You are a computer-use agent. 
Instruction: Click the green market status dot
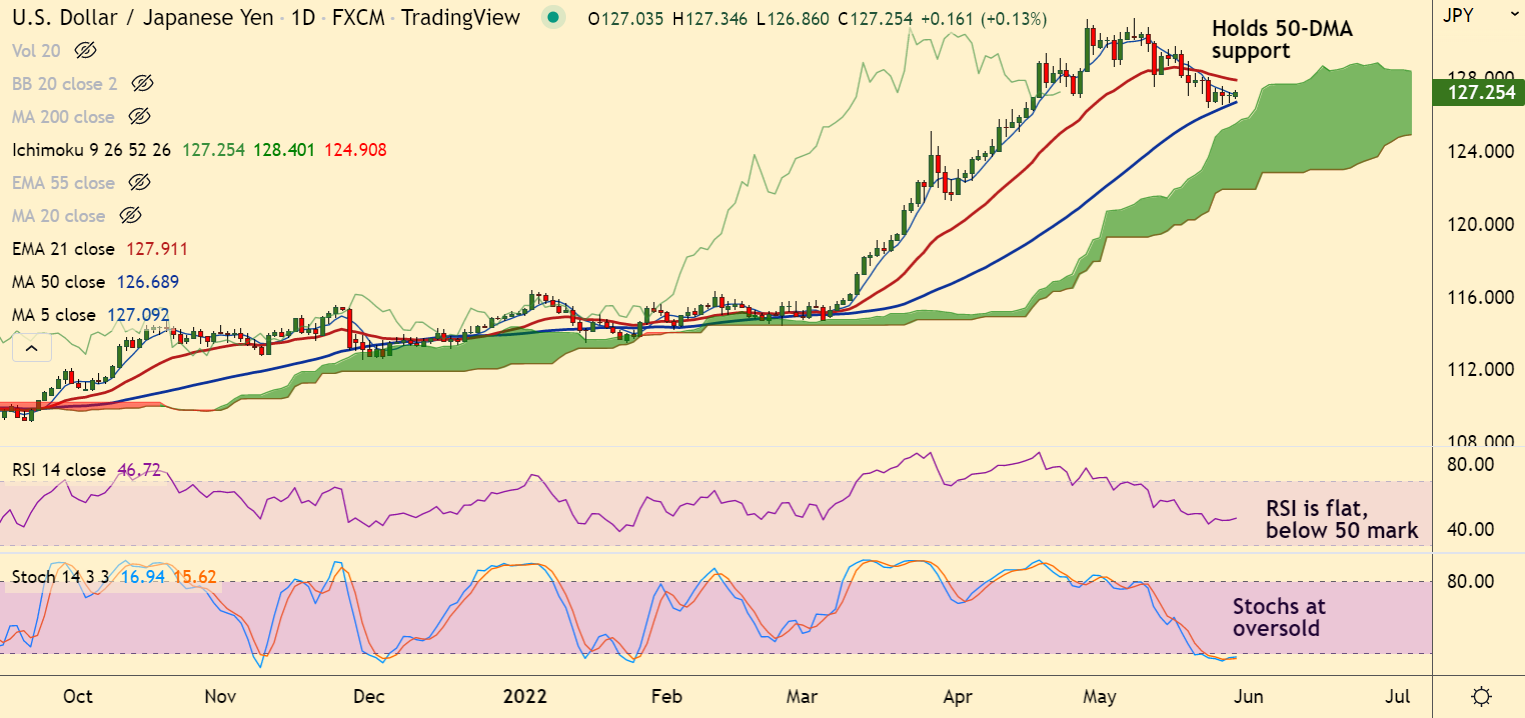tap(553, 18)
